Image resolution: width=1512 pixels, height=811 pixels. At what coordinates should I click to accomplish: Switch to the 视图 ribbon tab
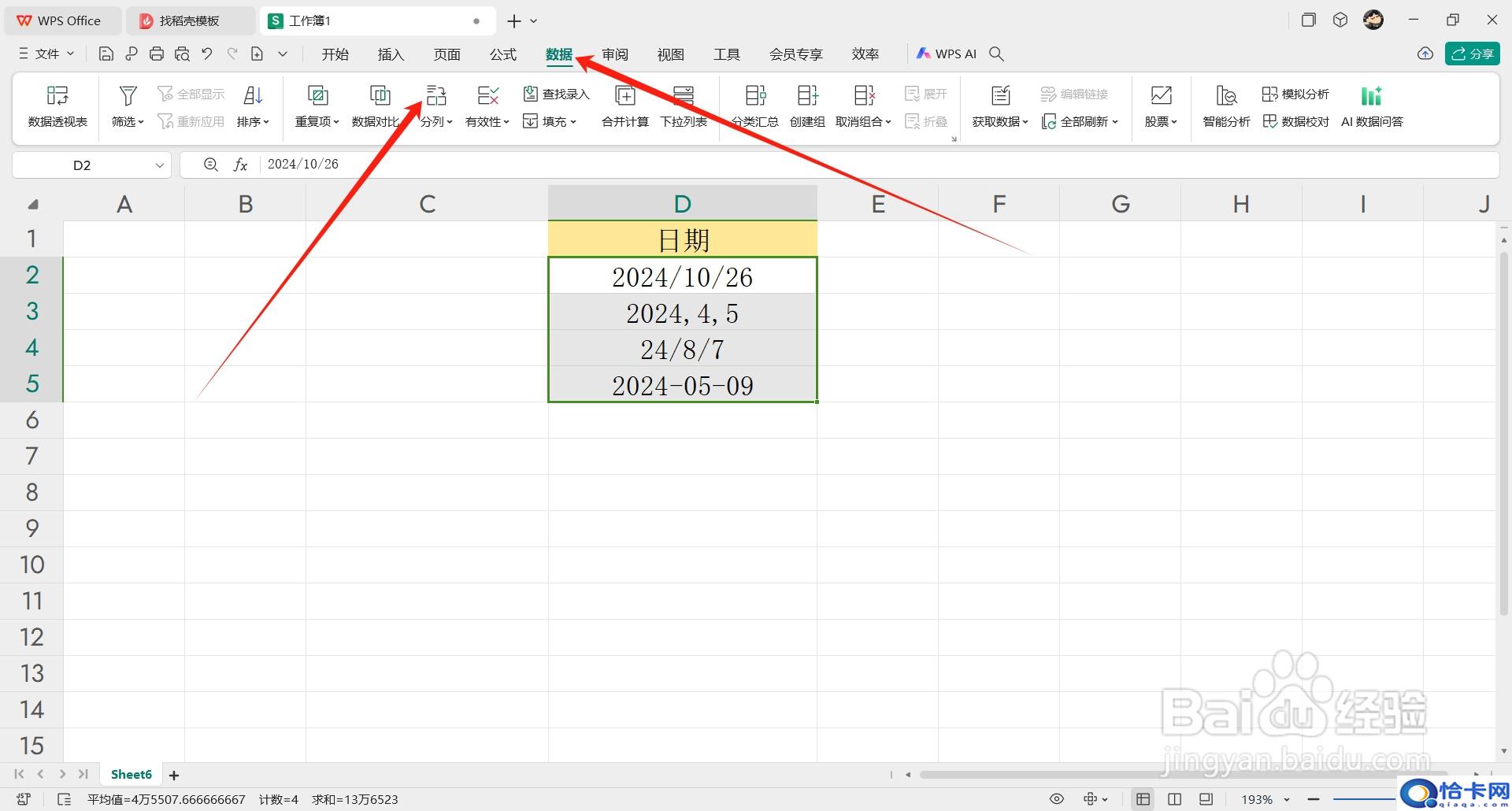coord(671,54)
